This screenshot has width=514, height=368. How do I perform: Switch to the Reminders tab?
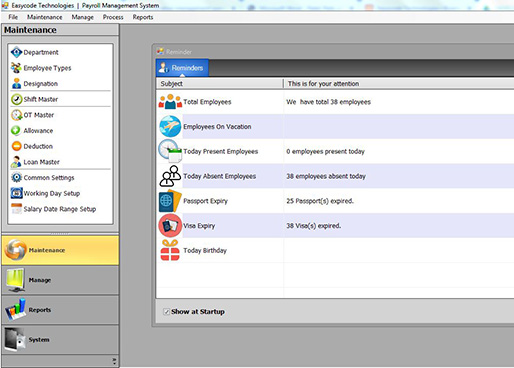point(182,68)
